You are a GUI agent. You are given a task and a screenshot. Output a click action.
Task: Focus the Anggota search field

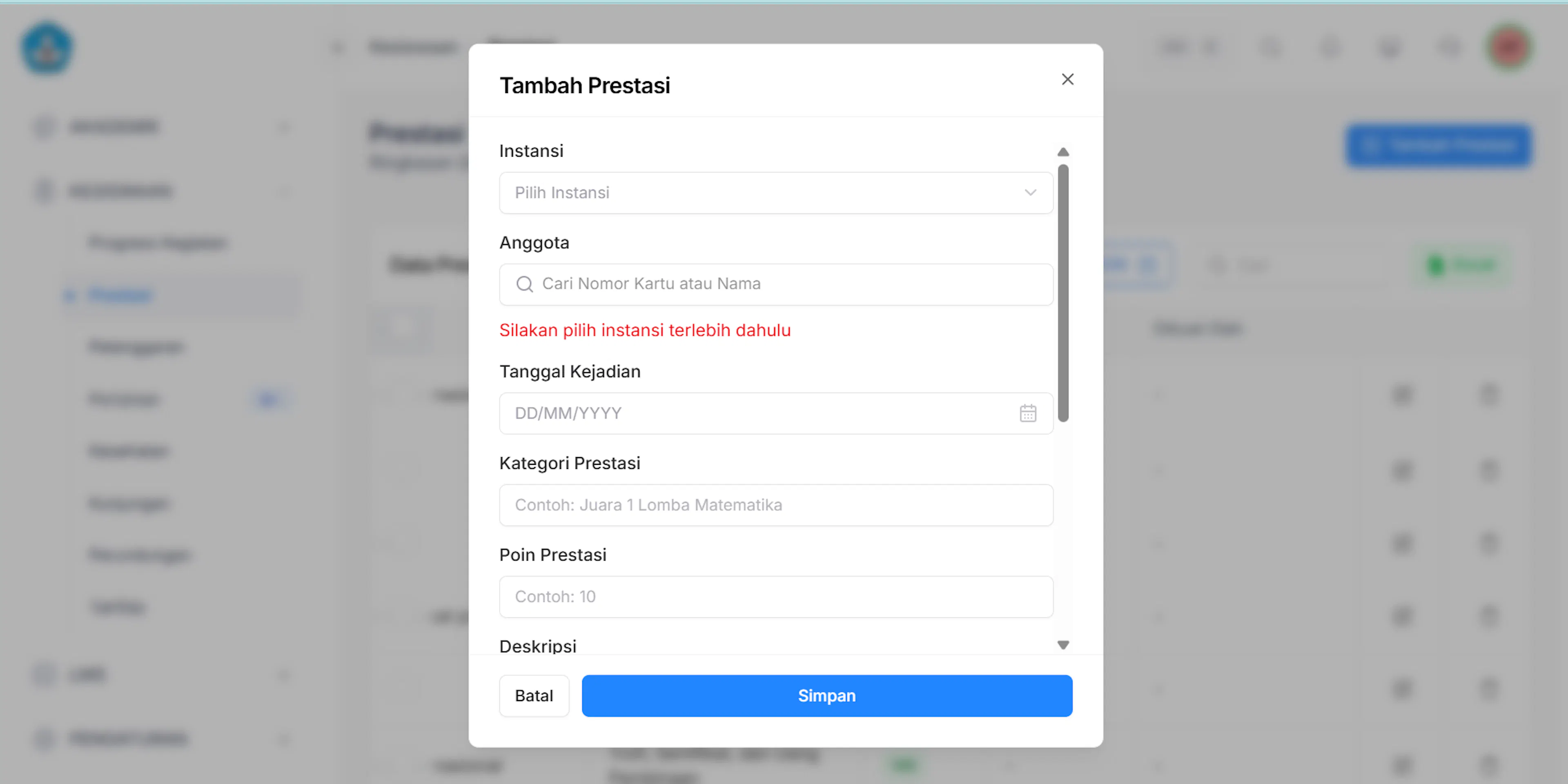pos(776,284)
